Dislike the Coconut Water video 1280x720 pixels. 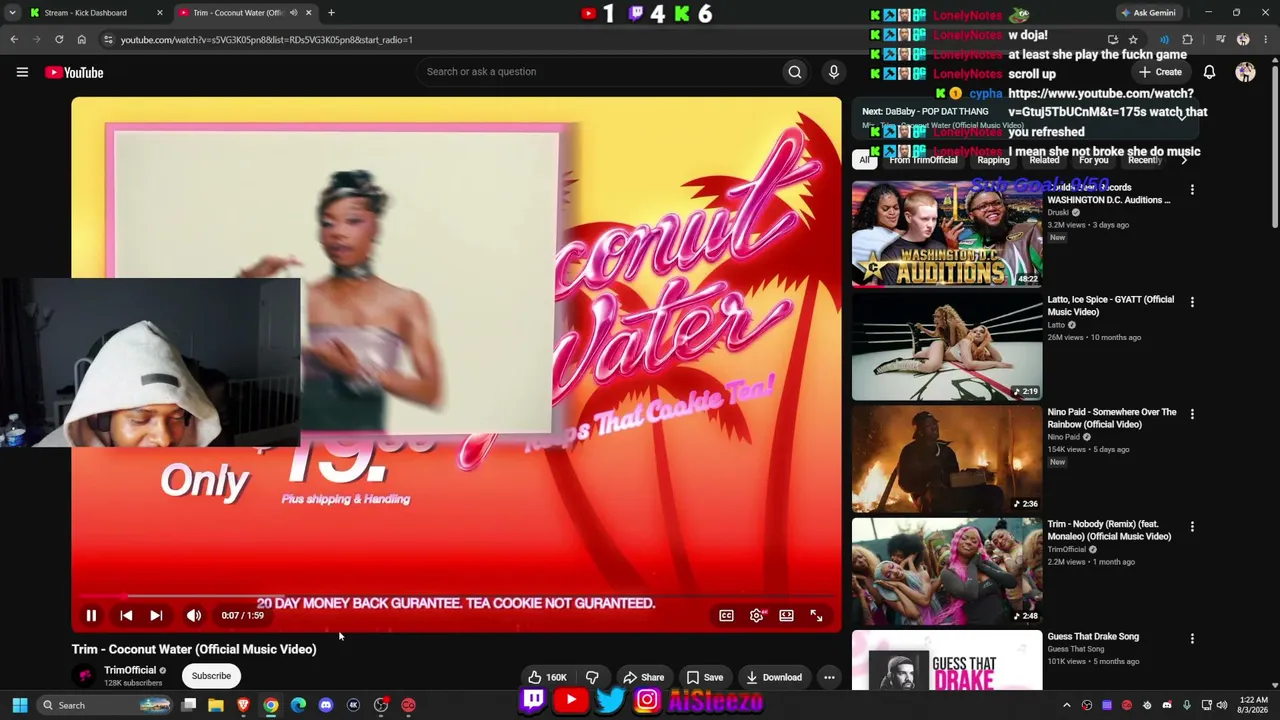click(x=592, y=677)
